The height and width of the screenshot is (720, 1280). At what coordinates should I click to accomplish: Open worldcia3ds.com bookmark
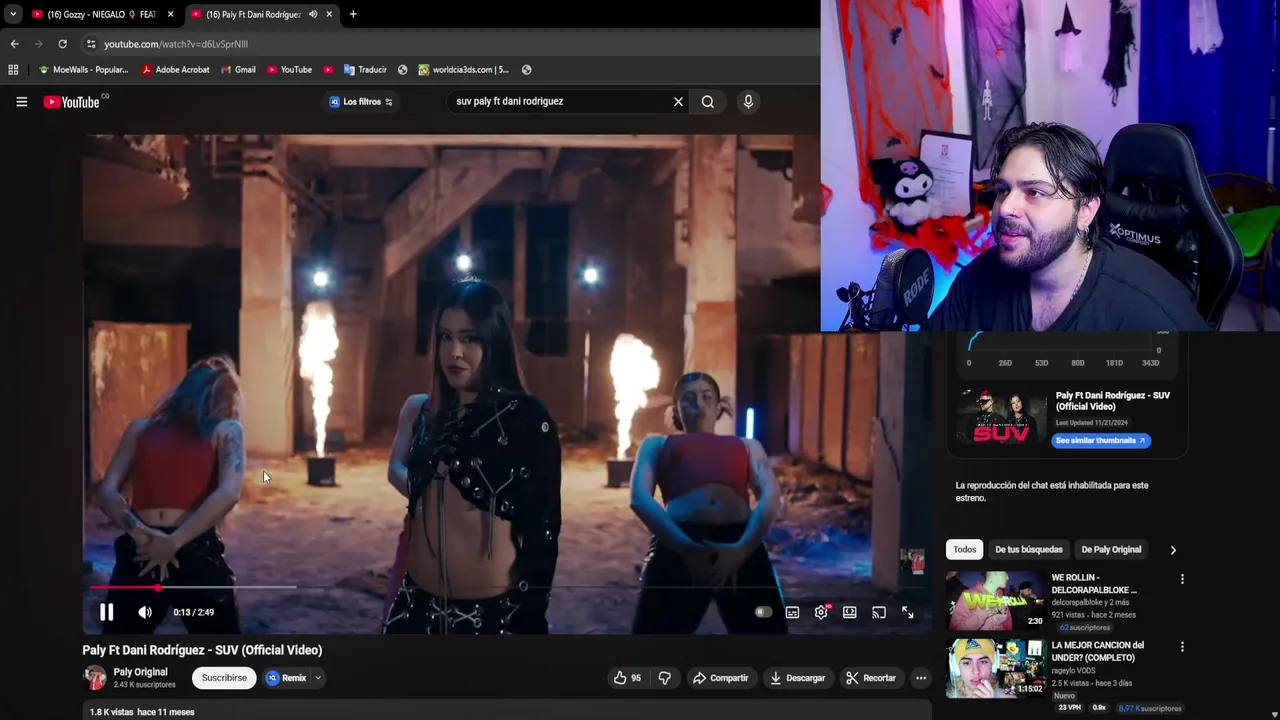pyautogui.click(x=463, y=70)
